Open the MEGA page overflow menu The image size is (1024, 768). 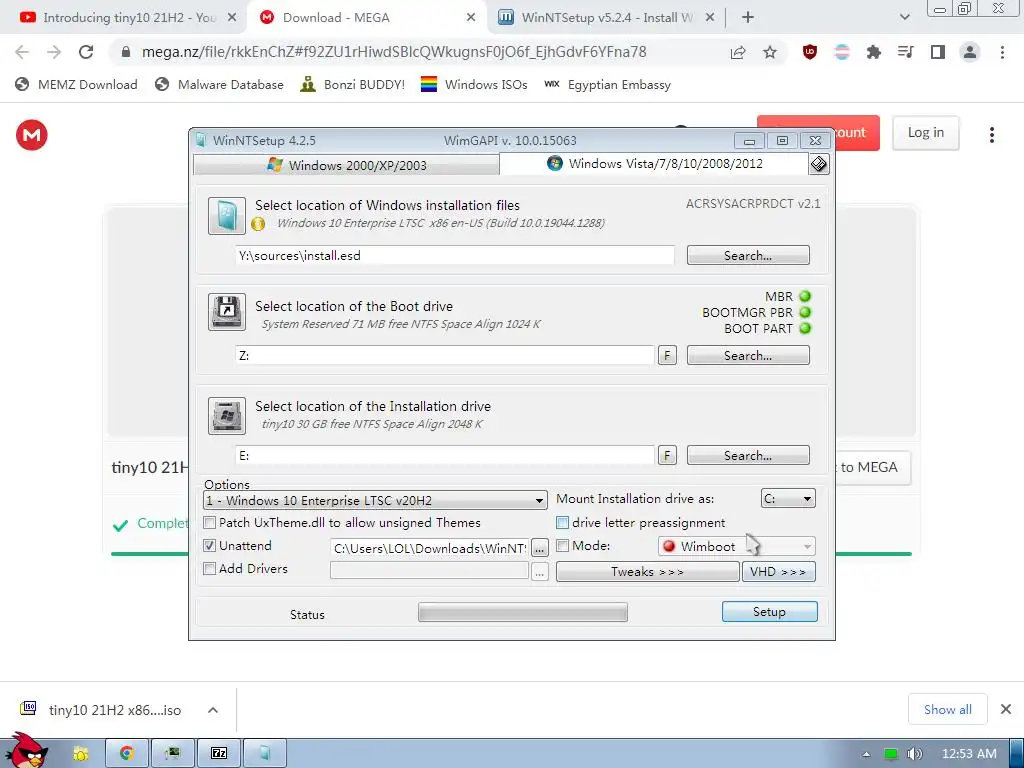click(991, 135)
